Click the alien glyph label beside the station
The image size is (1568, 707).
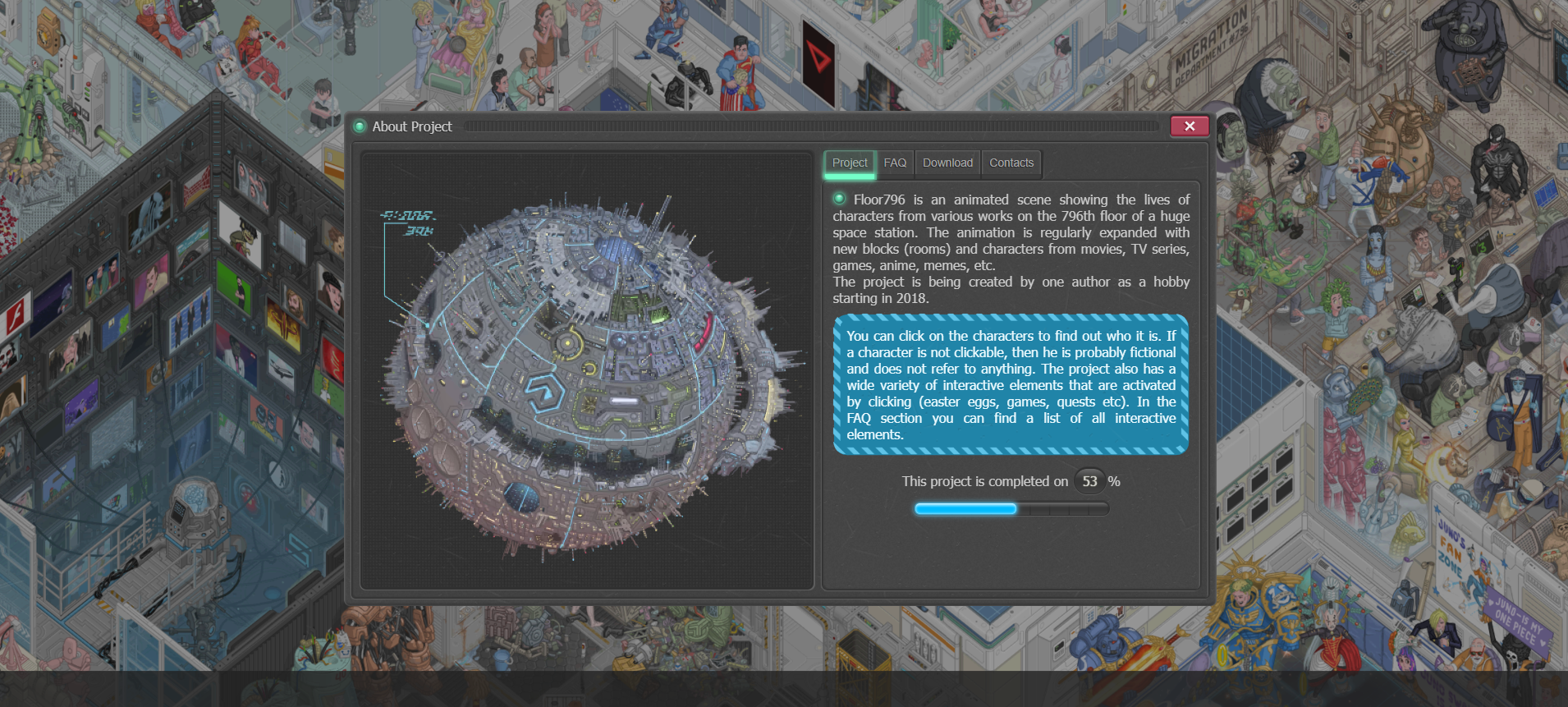[408, 223]
